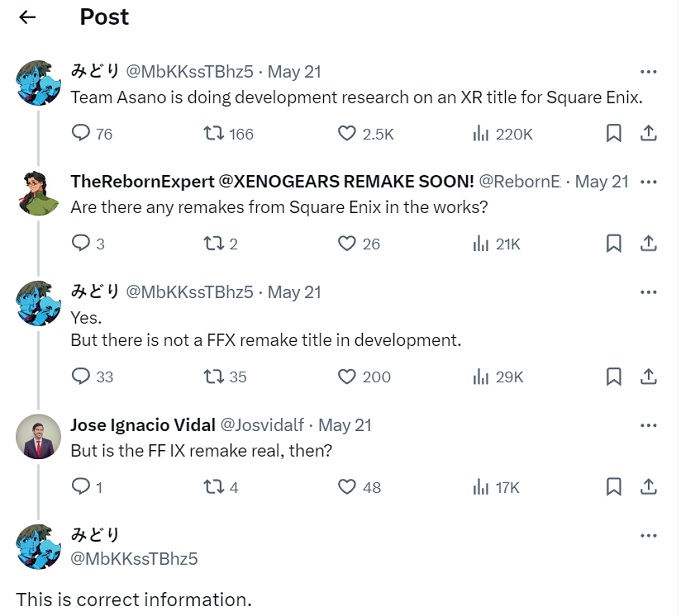The height and width of the screenshot is (616, 700).
Task: Bookmark the Team Asano XR title tweet
Action: (x=614, y=133)
